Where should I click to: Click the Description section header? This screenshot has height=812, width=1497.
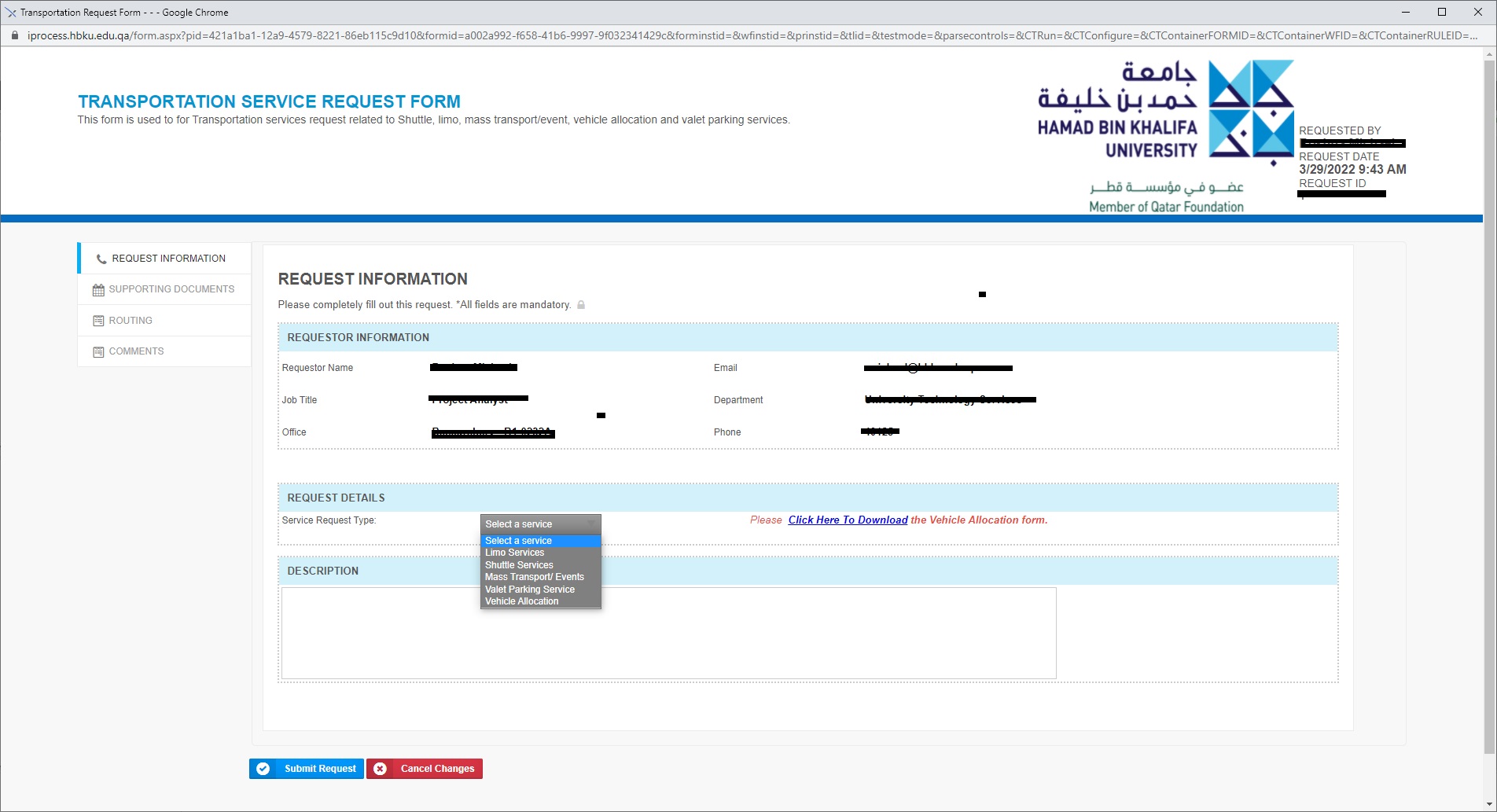[x=808, y=571]
